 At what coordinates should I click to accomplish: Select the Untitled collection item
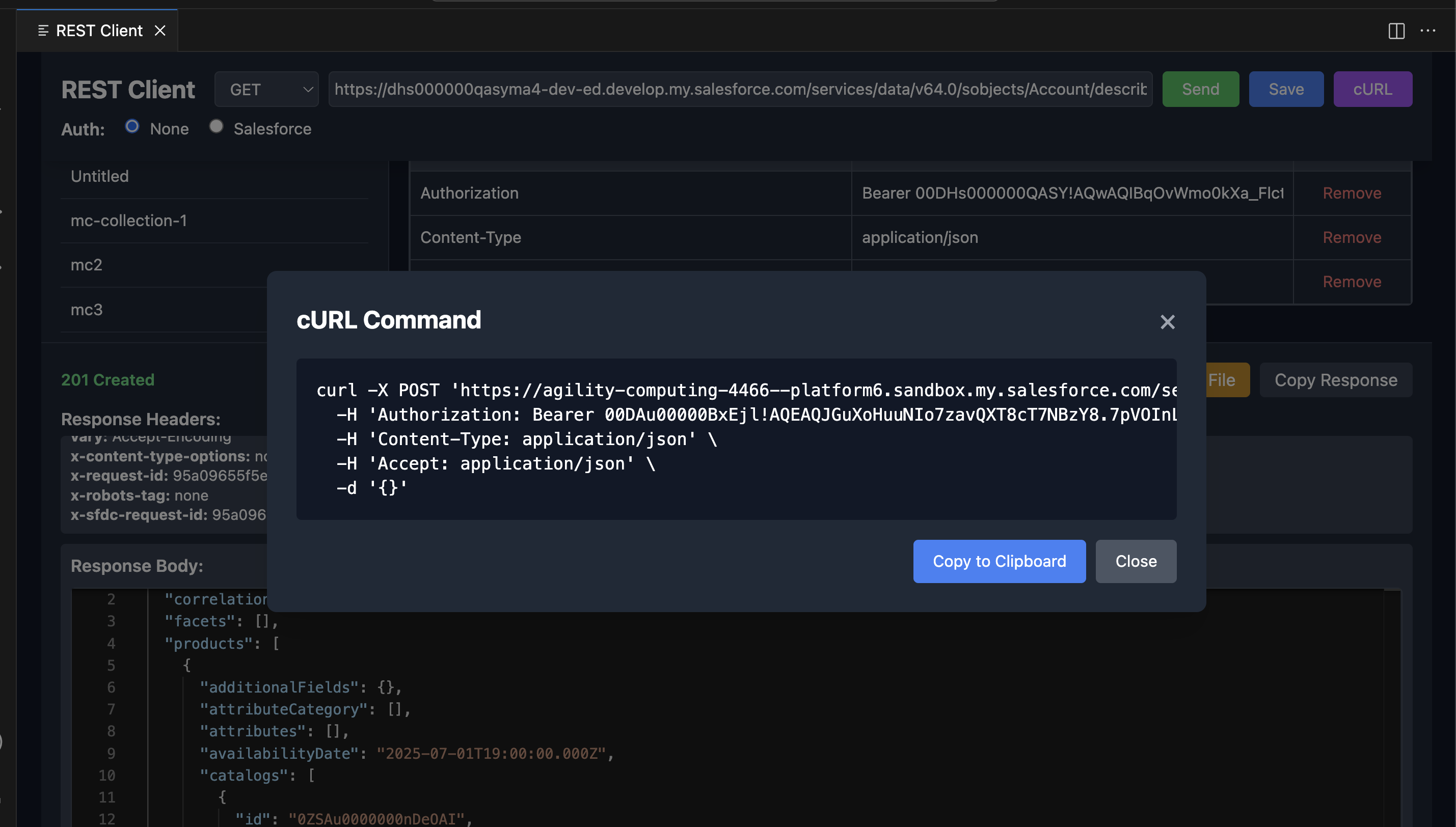100,176
